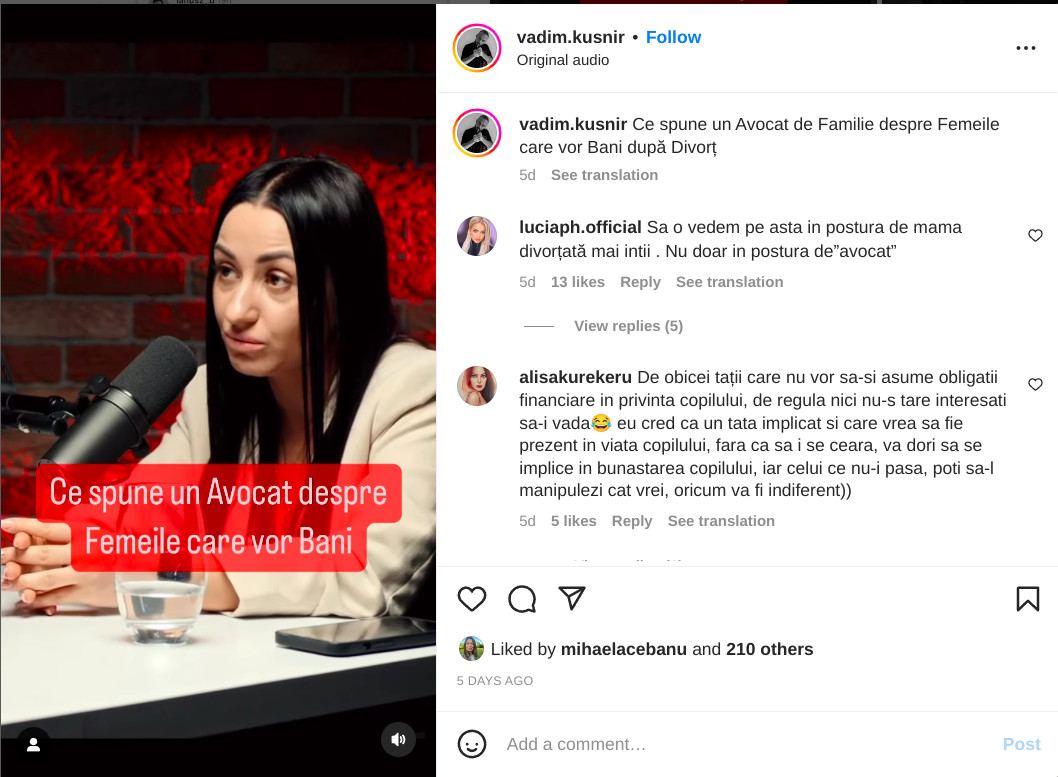See translation of luciaph.official's comment
This screenshot has width=1058, height=777.
729,282
